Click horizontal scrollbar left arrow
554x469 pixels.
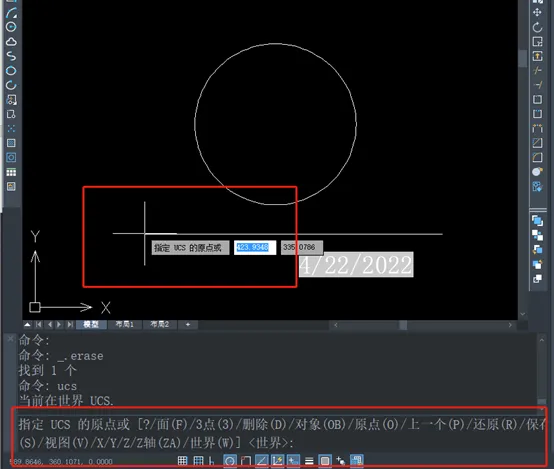pos(336,325)
